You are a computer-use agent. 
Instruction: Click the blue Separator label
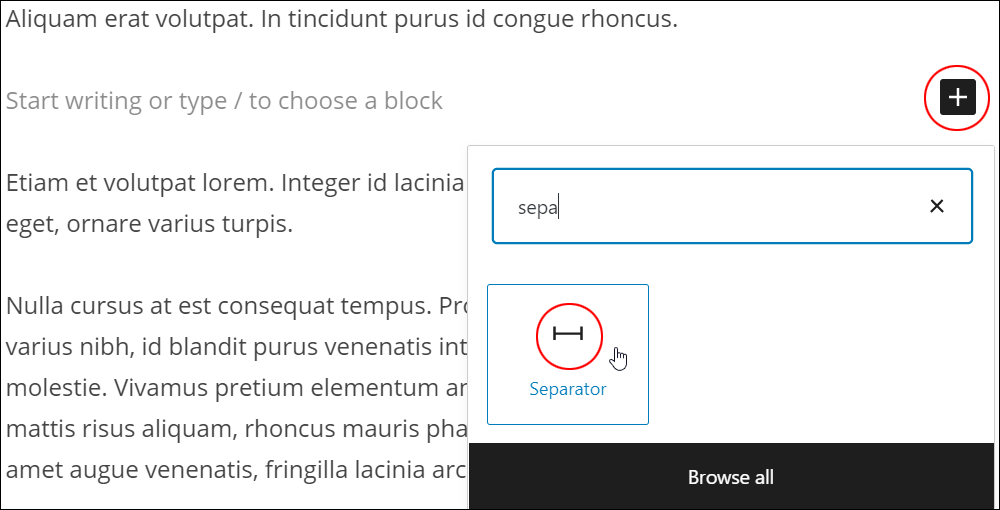click(568, 389)
